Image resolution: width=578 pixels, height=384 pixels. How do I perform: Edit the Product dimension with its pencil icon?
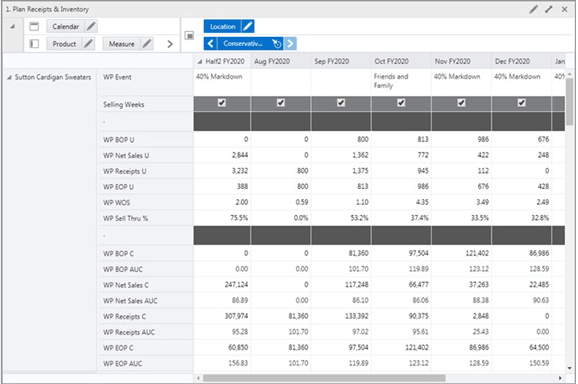(88, 44)
